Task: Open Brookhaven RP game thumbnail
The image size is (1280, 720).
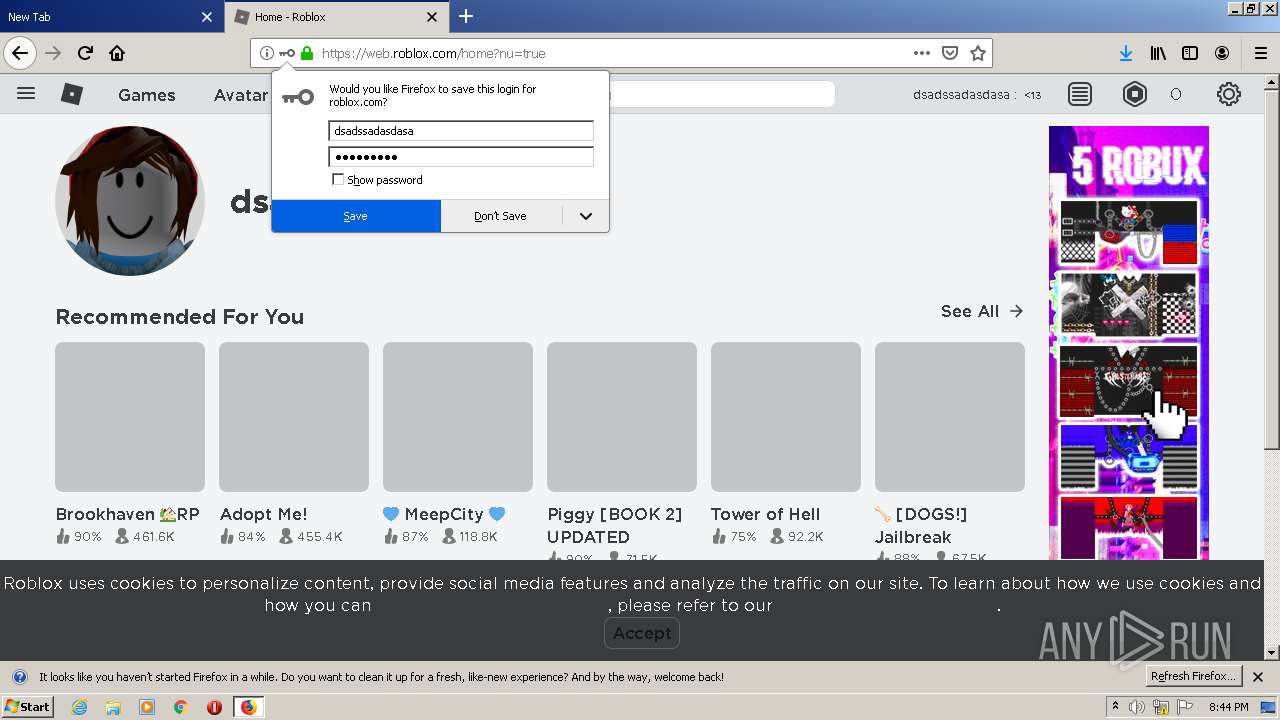Action: [x=130, y=417]
